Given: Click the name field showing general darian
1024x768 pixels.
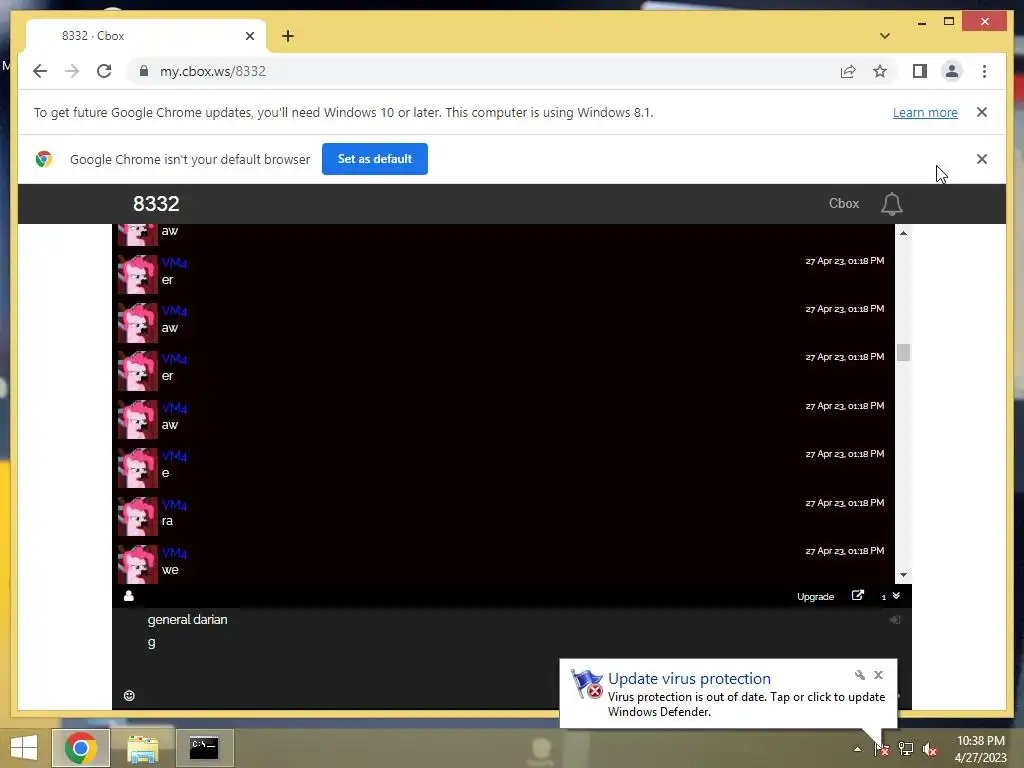Looking at the screenshot, I should 512,619.
